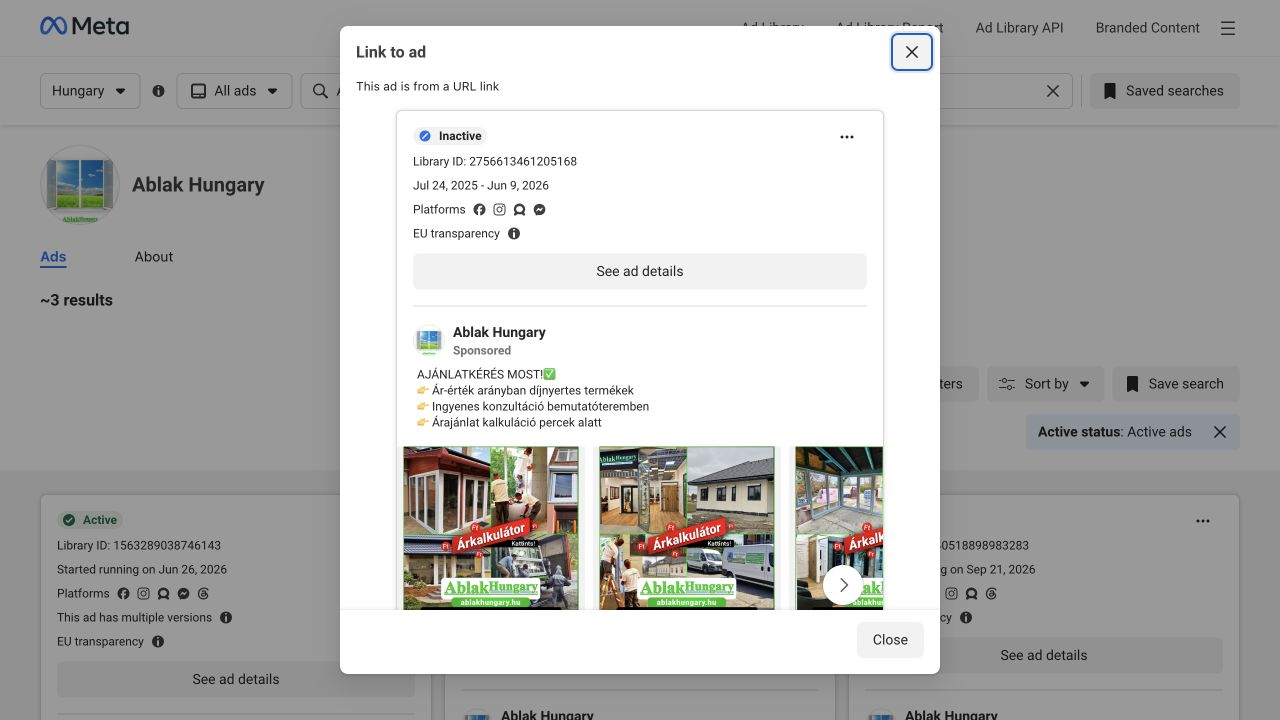Click date range Jul 24, 2025 - Jun 9, 2026
The width and height of the screenshot is (1280, 720).
(481, 185)
